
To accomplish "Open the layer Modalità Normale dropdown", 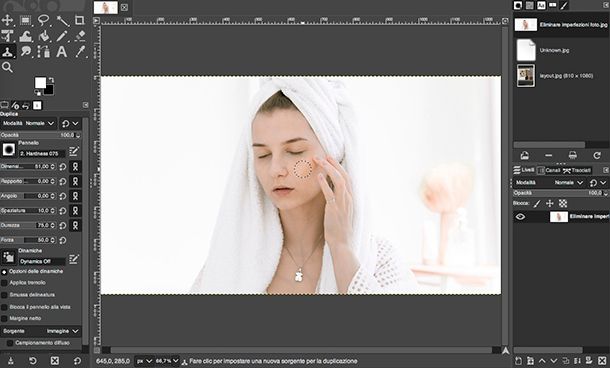I will pos(550,182).
